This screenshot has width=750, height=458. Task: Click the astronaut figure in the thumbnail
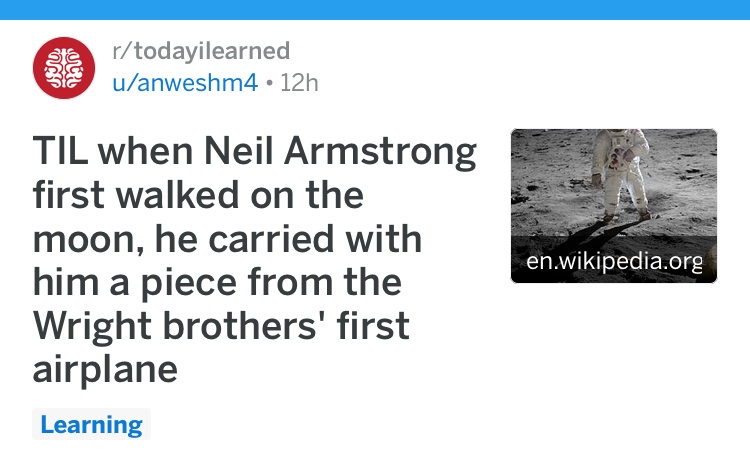tap(622, 172)
